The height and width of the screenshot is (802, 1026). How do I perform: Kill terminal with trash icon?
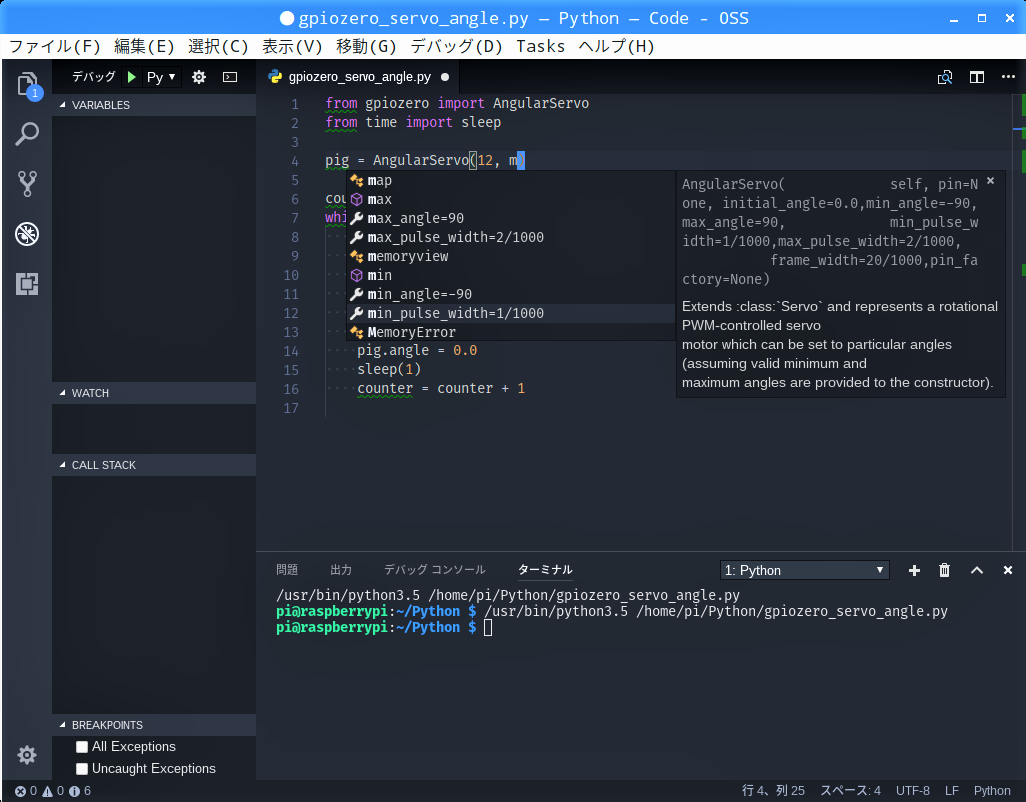[944, 570]
